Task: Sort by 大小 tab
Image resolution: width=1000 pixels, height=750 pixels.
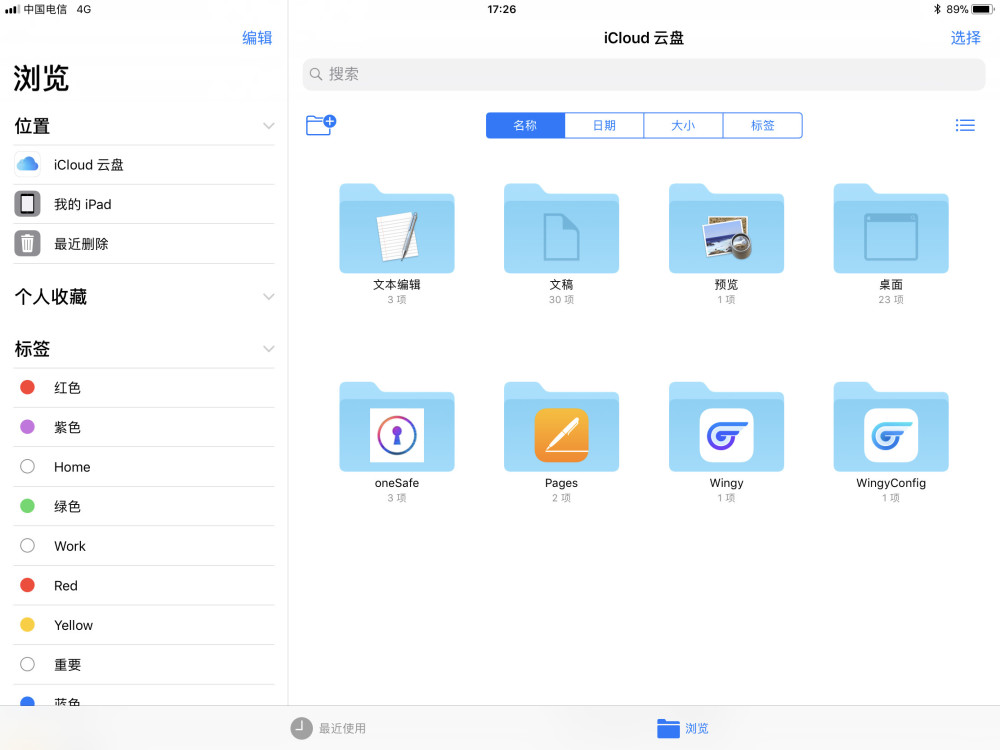Action: [683, 125]
